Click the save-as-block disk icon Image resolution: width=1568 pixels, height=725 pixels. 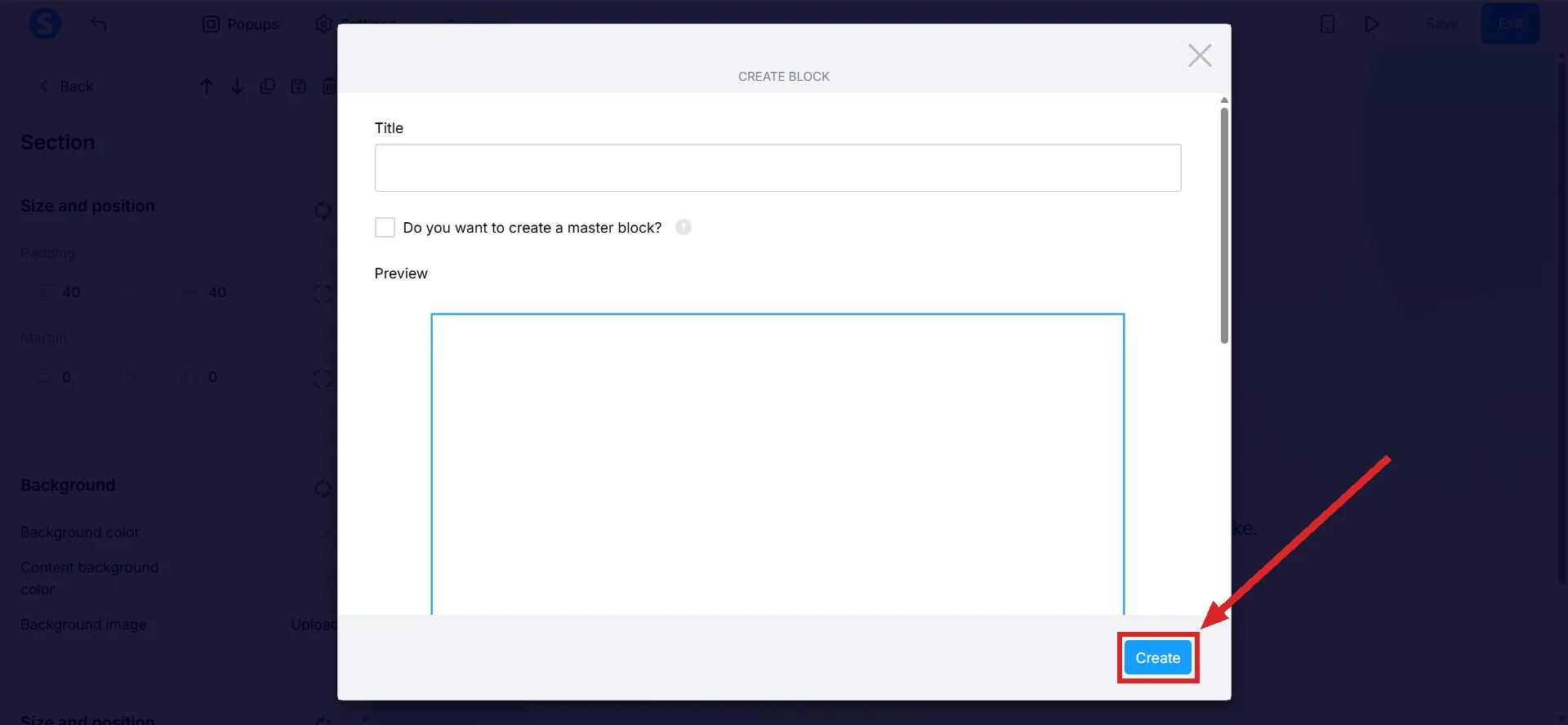299,87
